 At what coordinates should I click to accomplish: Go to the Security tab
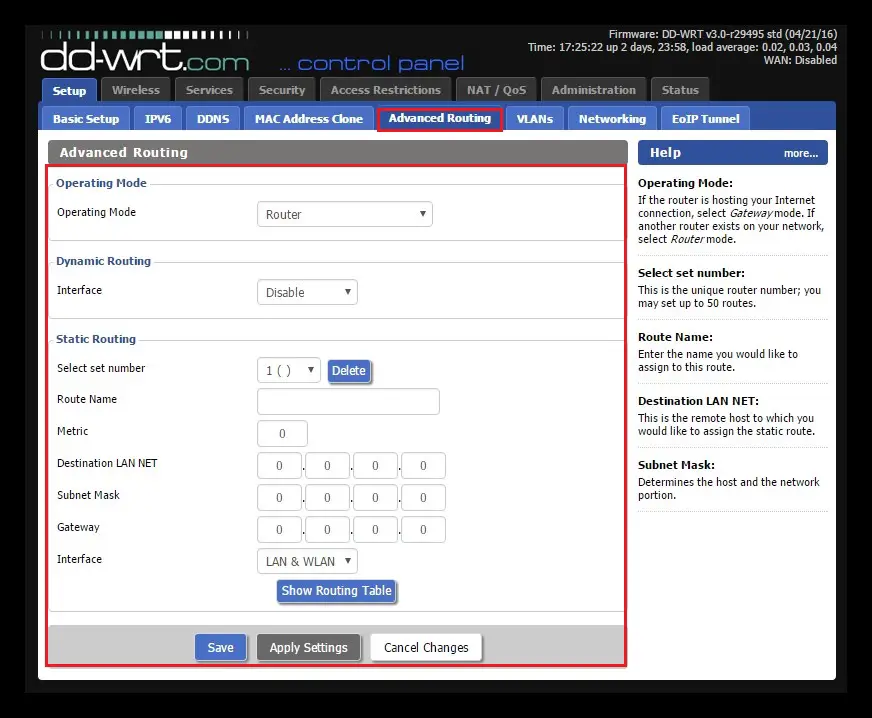[282, 90]
